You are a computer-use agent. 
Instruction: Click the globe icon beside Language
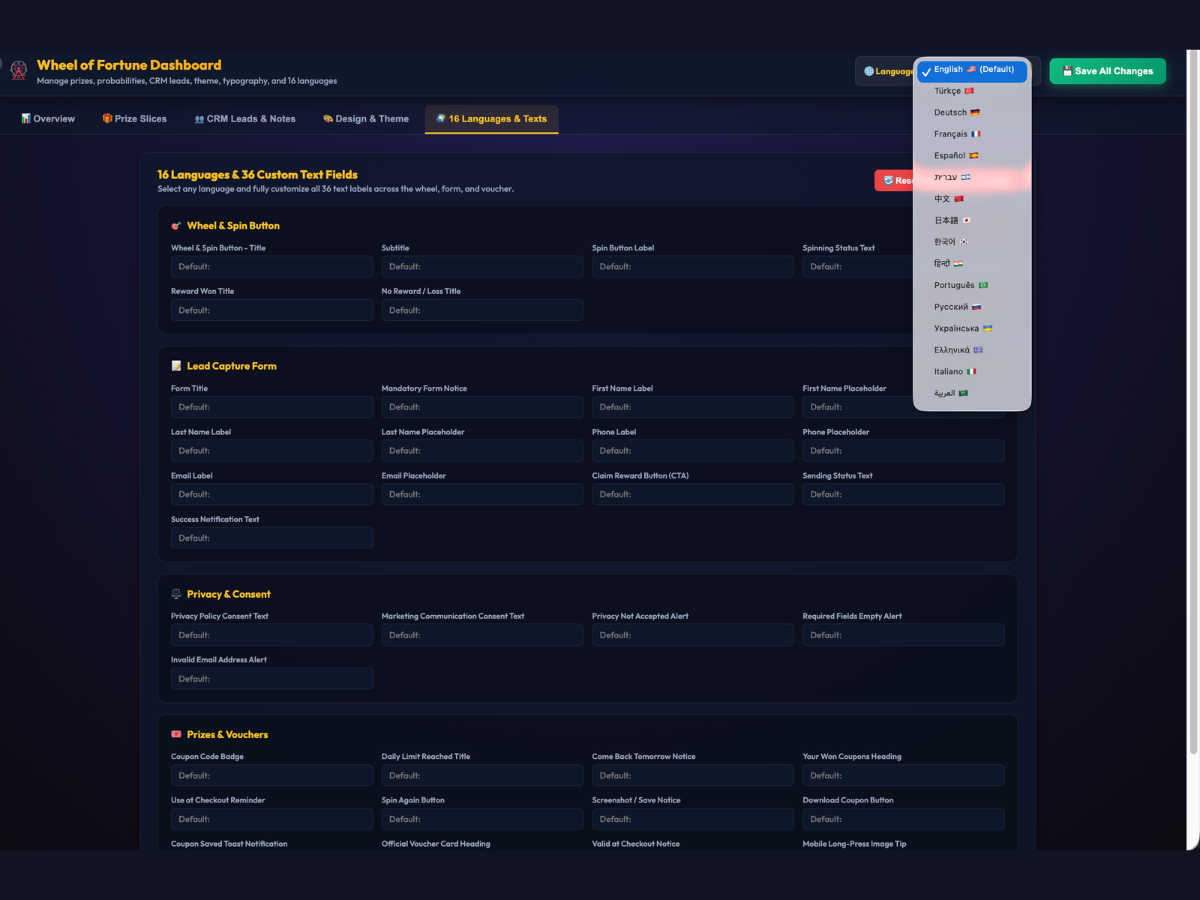868,71
